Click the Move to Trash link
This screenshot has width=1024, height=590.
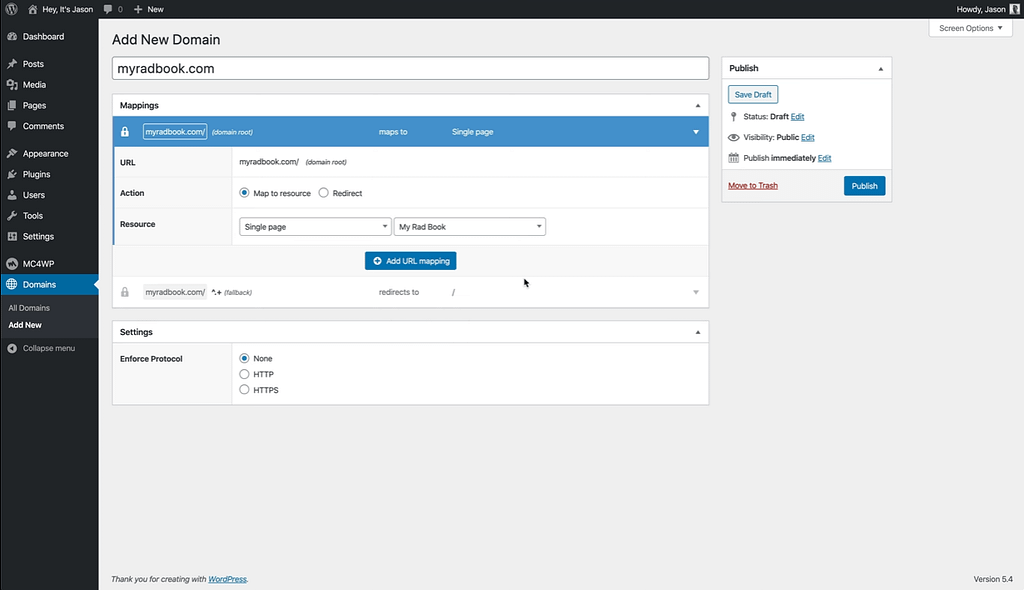(753, 185)
